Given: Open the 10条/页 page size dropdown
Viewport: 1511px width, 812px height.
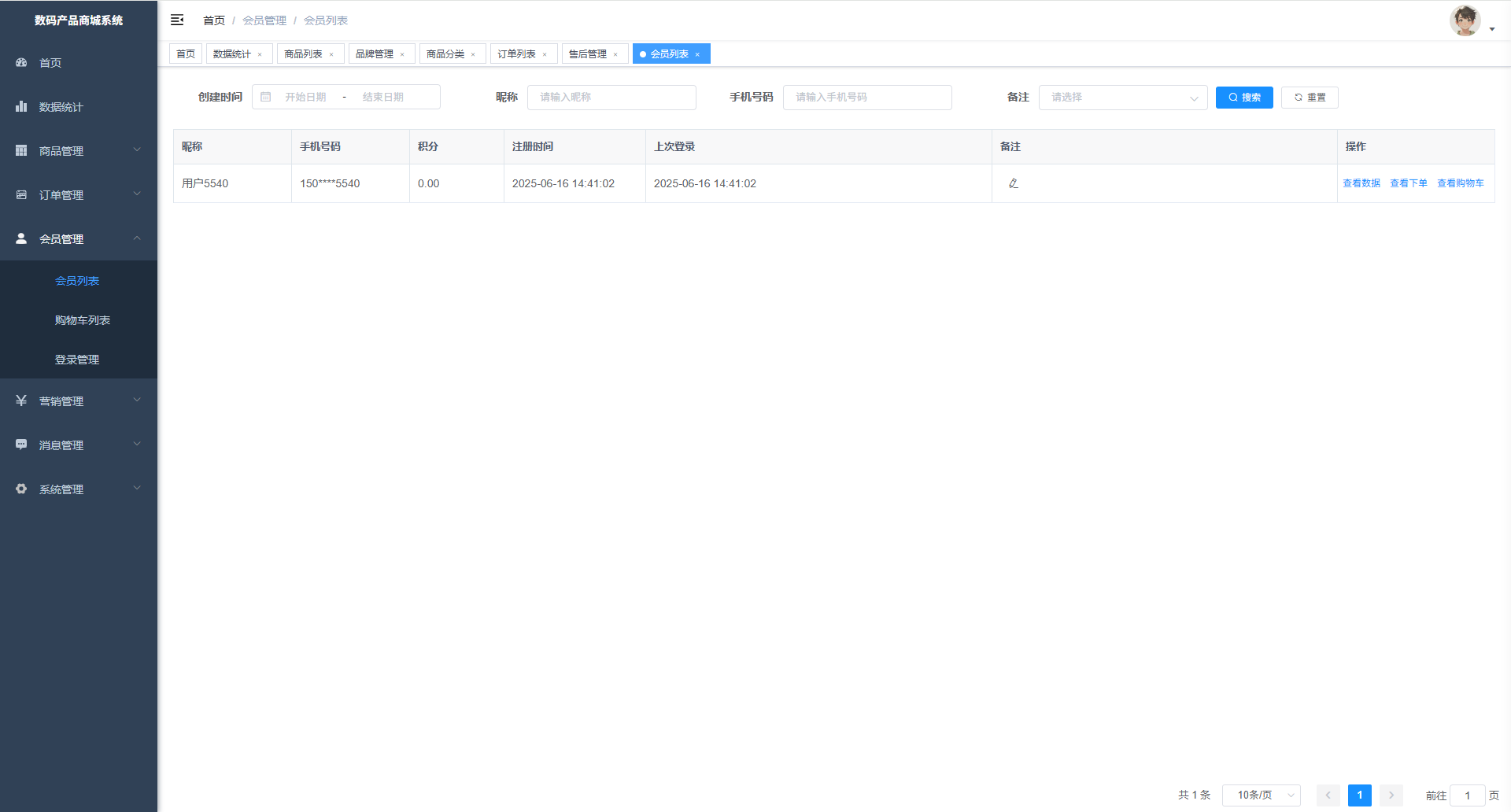Looking at the screenshot, I should [x=1261, y=795].
